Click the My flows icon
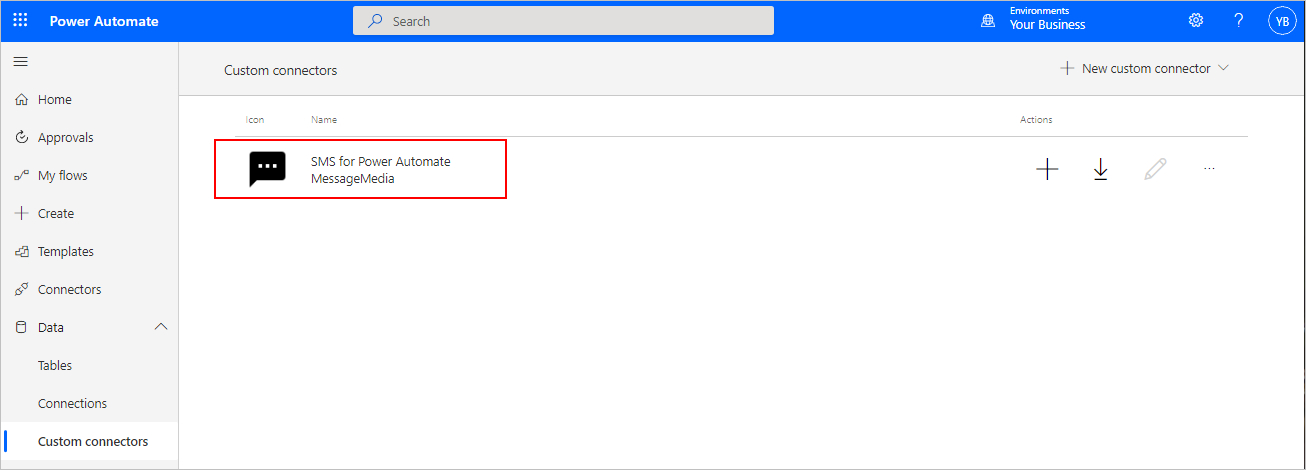Image resolution: width=1306 pixels, height=470 pixels. [x=20, y=176]
